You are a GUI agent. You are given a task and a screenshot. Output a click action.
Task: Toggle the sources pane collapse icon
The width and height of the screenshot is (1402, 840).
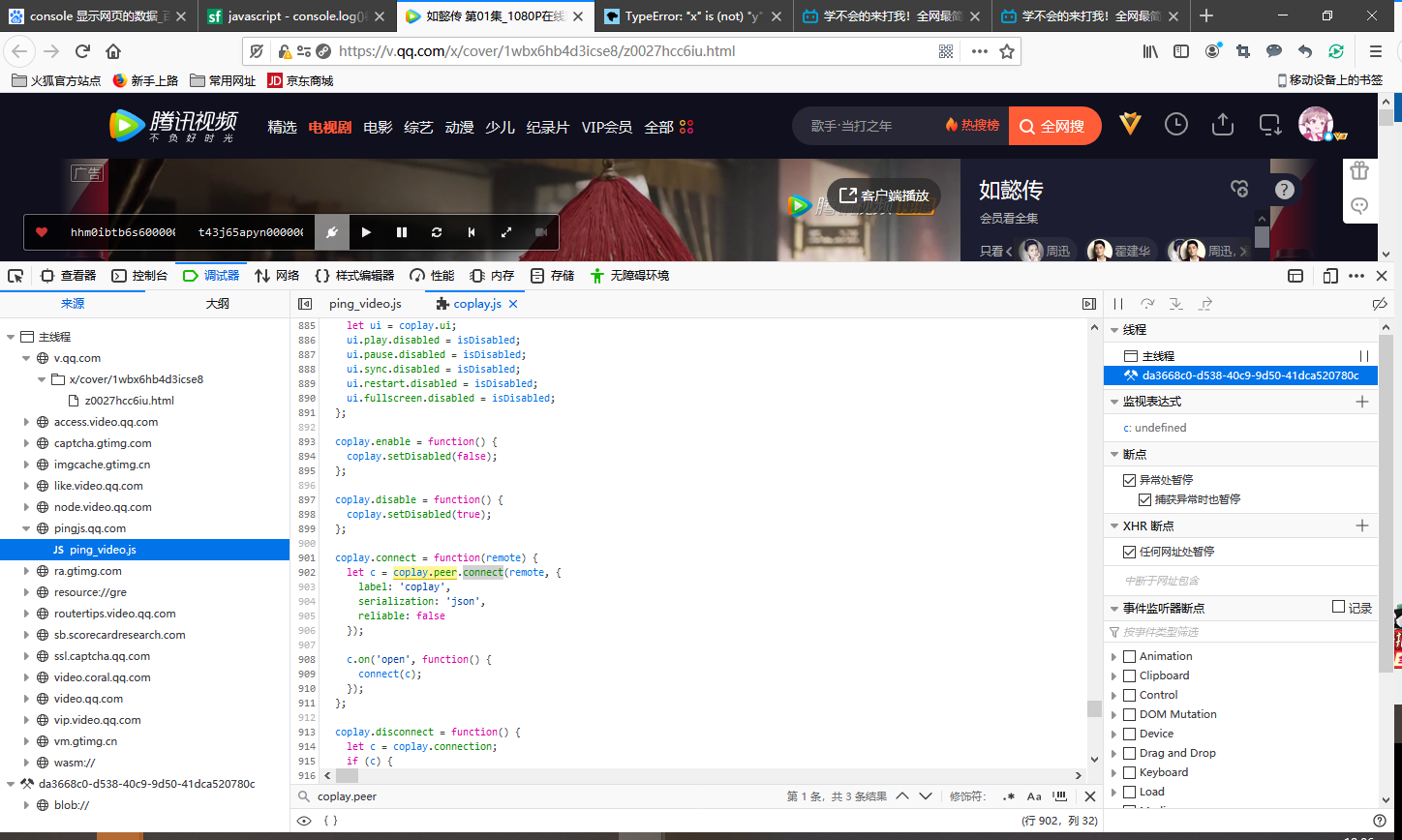[x=305, y=304]
